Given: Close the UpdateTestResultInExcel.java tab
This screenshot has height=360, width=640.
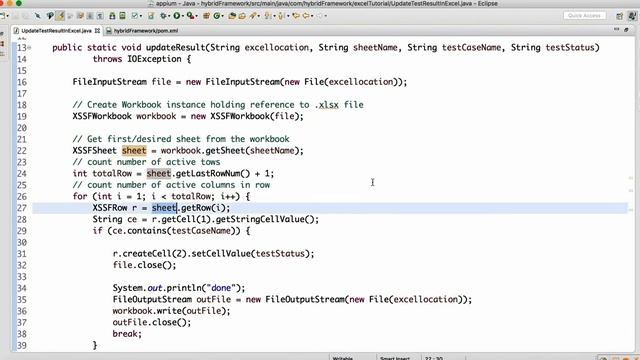Looking at the screenshot, I should pos(97,31).
